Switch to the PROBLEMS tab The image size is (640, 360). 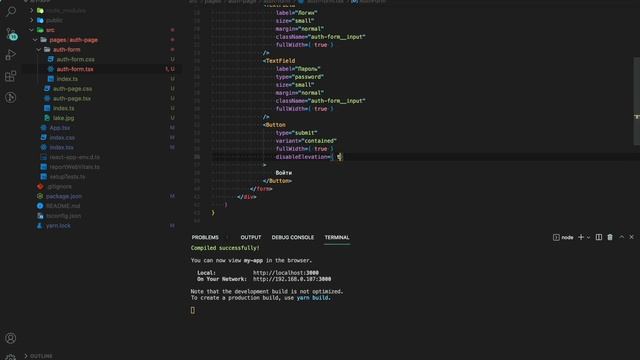(x=205, y=237)
